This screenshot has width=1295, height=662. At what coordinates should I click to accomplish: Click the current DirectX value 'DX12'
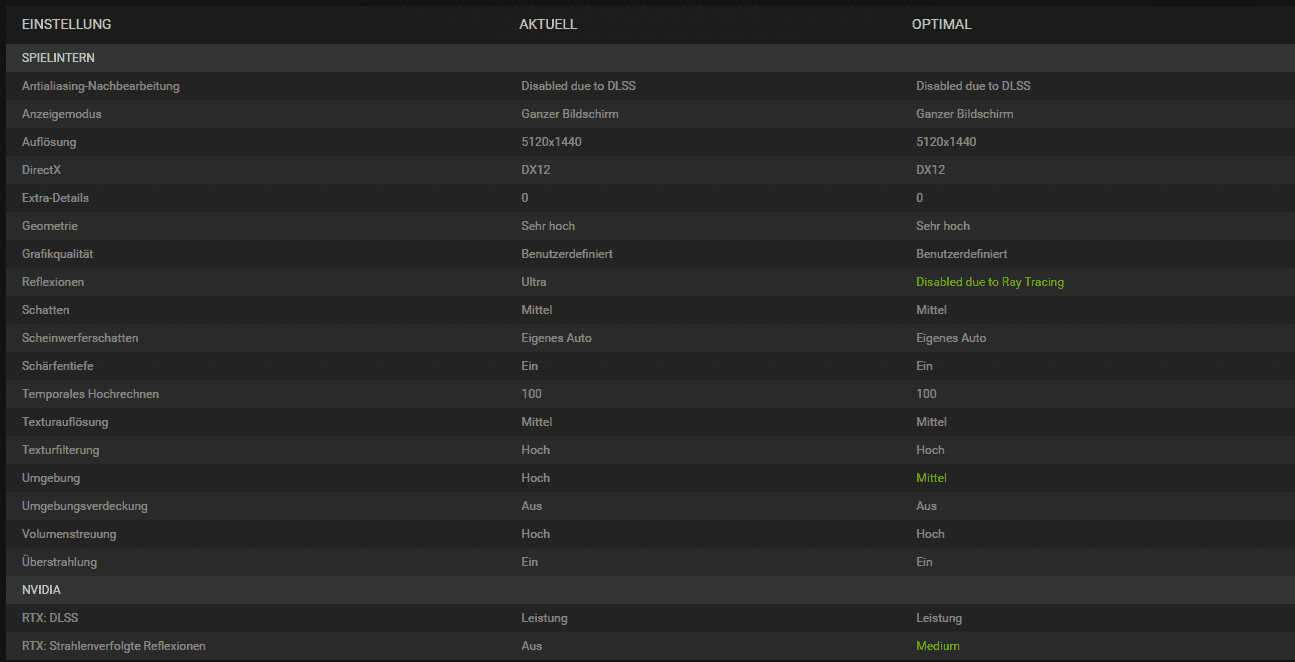[535, 170]
